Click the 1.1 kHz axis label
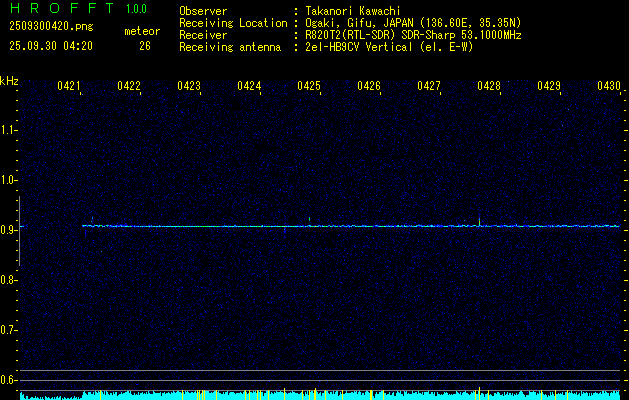629x400 pixels. 8,130
